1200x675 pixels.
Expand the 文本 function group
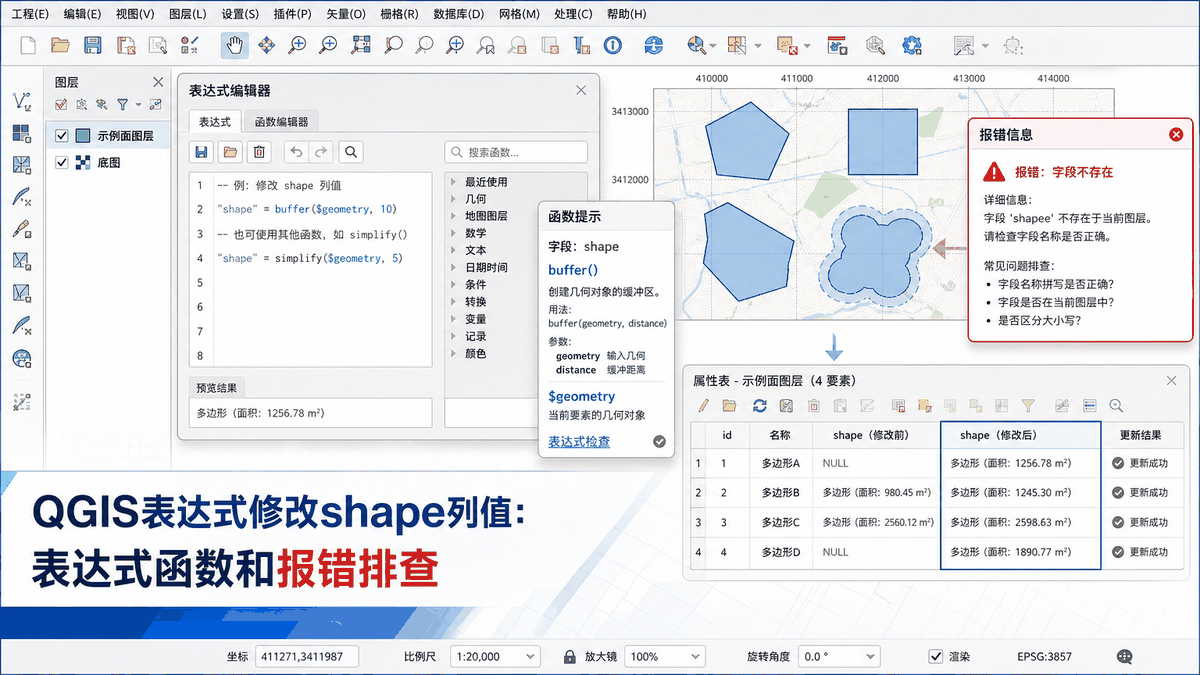coord(453,250)
